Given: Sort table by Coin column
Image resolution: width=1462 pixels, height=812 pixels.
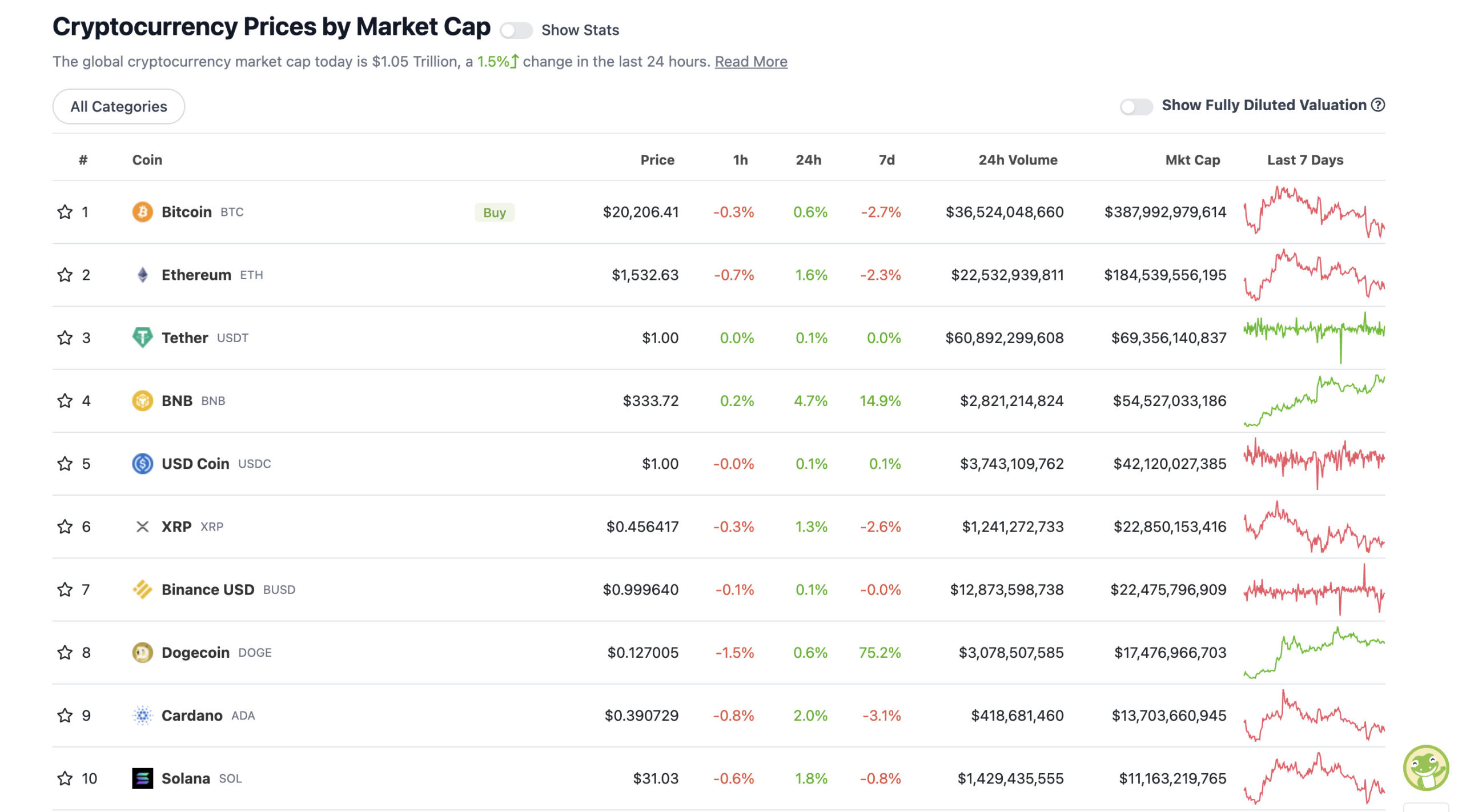Looking at the screenshot, I should click(x=147, y=160).
